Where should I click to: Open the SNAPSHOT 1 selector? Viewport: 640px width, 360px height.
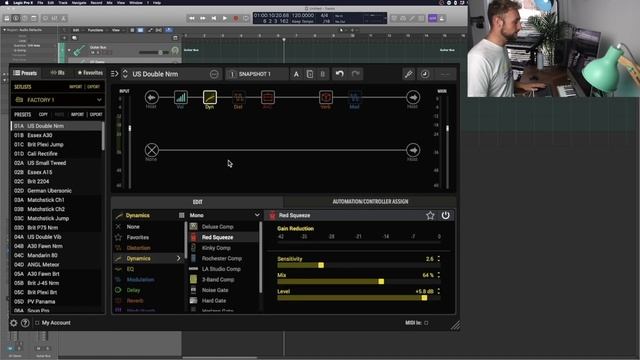click(x=257, y=74)
